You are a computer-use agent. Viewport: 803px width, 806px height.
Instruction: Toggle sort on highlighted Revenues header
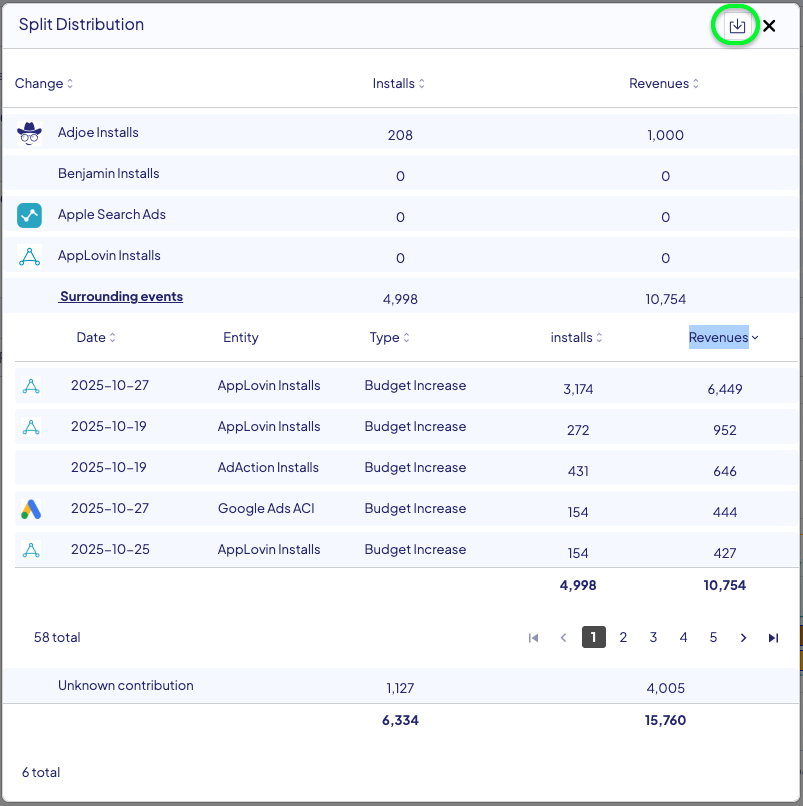pyautogui.click(x=723, y=338)
